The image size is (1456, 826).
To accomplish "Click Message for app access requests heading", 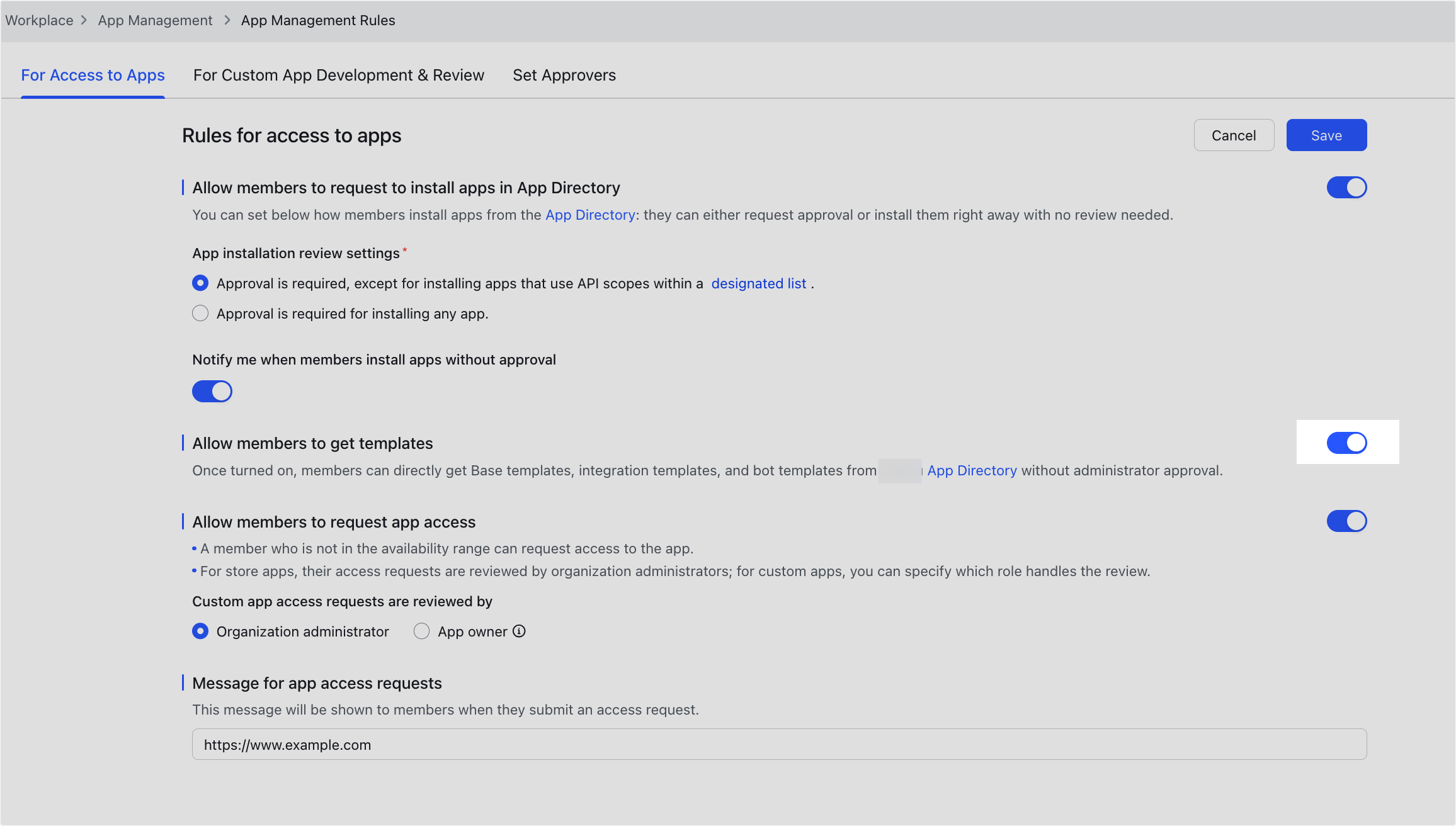I will coord(317,683).
